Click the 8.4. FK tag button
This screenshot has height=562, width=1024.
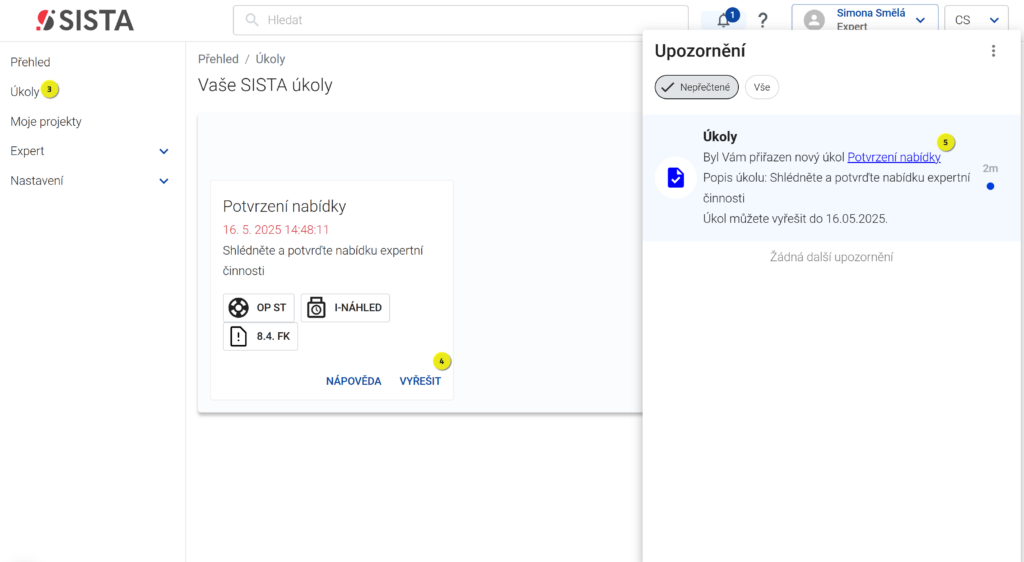coord(260,336)
